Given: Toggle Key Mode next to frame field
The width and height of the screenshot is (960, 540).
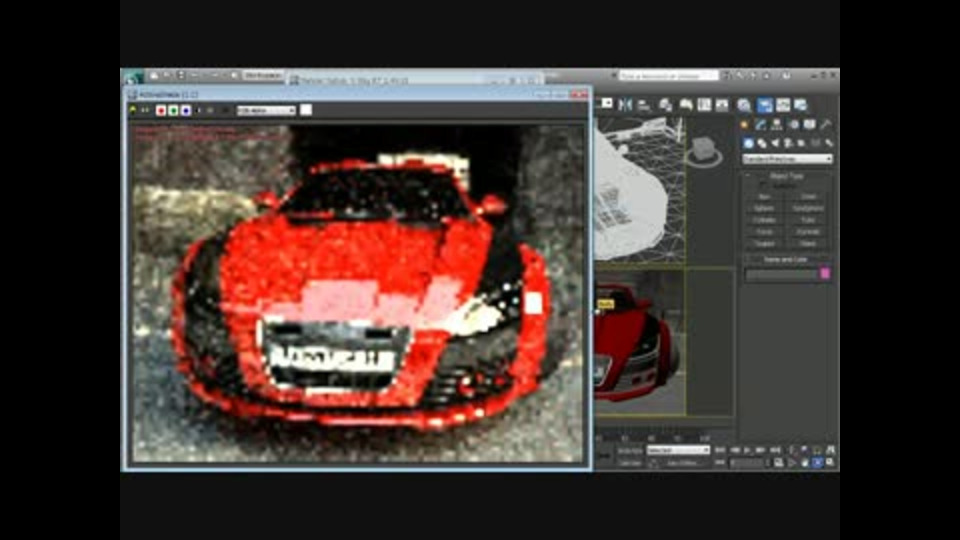Looking at the screenshot, I should (720, 462).
